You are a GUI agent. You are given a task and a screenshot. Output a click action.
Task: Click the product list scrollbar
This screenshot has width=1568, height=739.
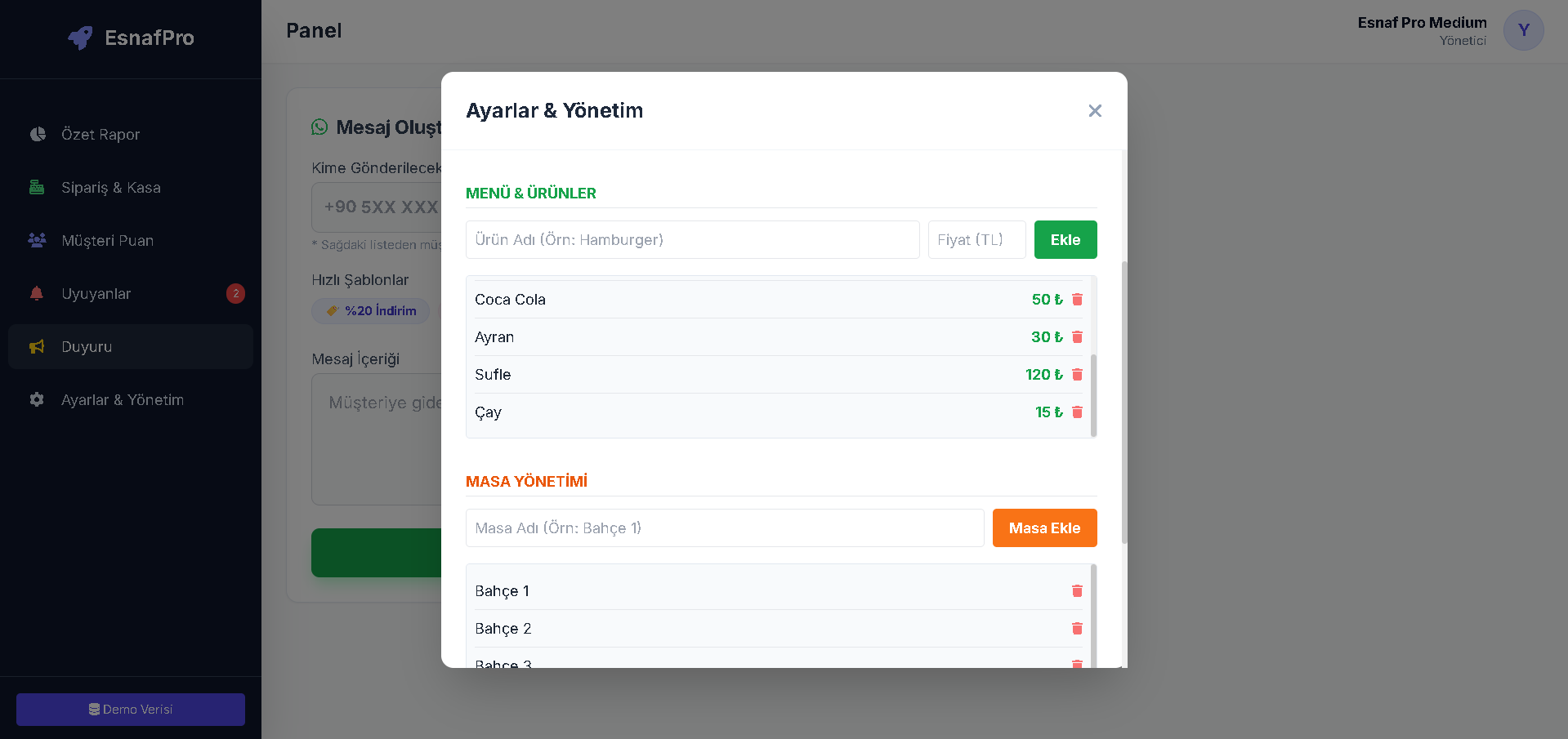click(x=1093, y=395)
